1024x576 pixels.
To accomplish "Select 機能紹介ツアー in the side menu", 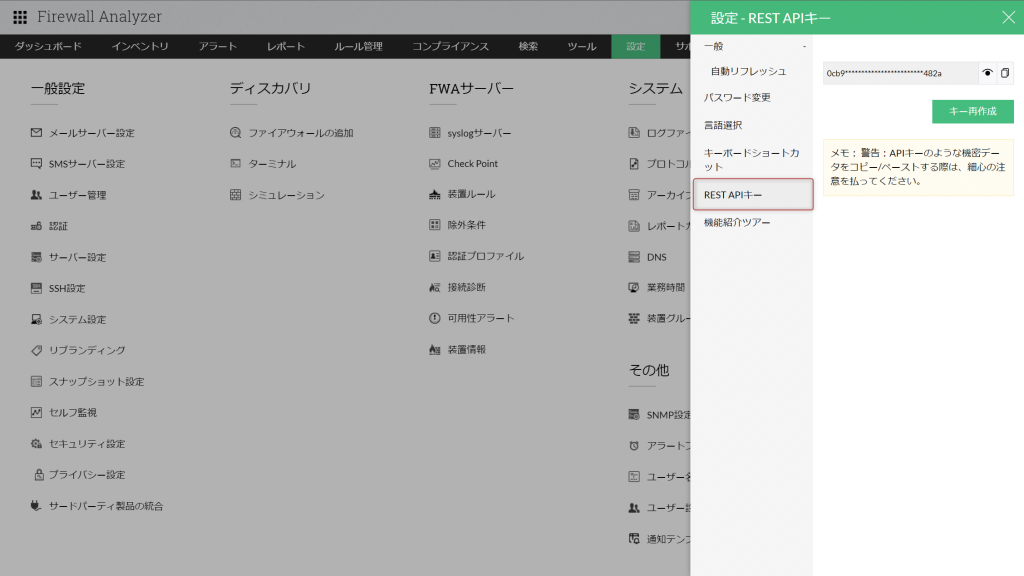I will pyautogui.click(x=737, y=222).
